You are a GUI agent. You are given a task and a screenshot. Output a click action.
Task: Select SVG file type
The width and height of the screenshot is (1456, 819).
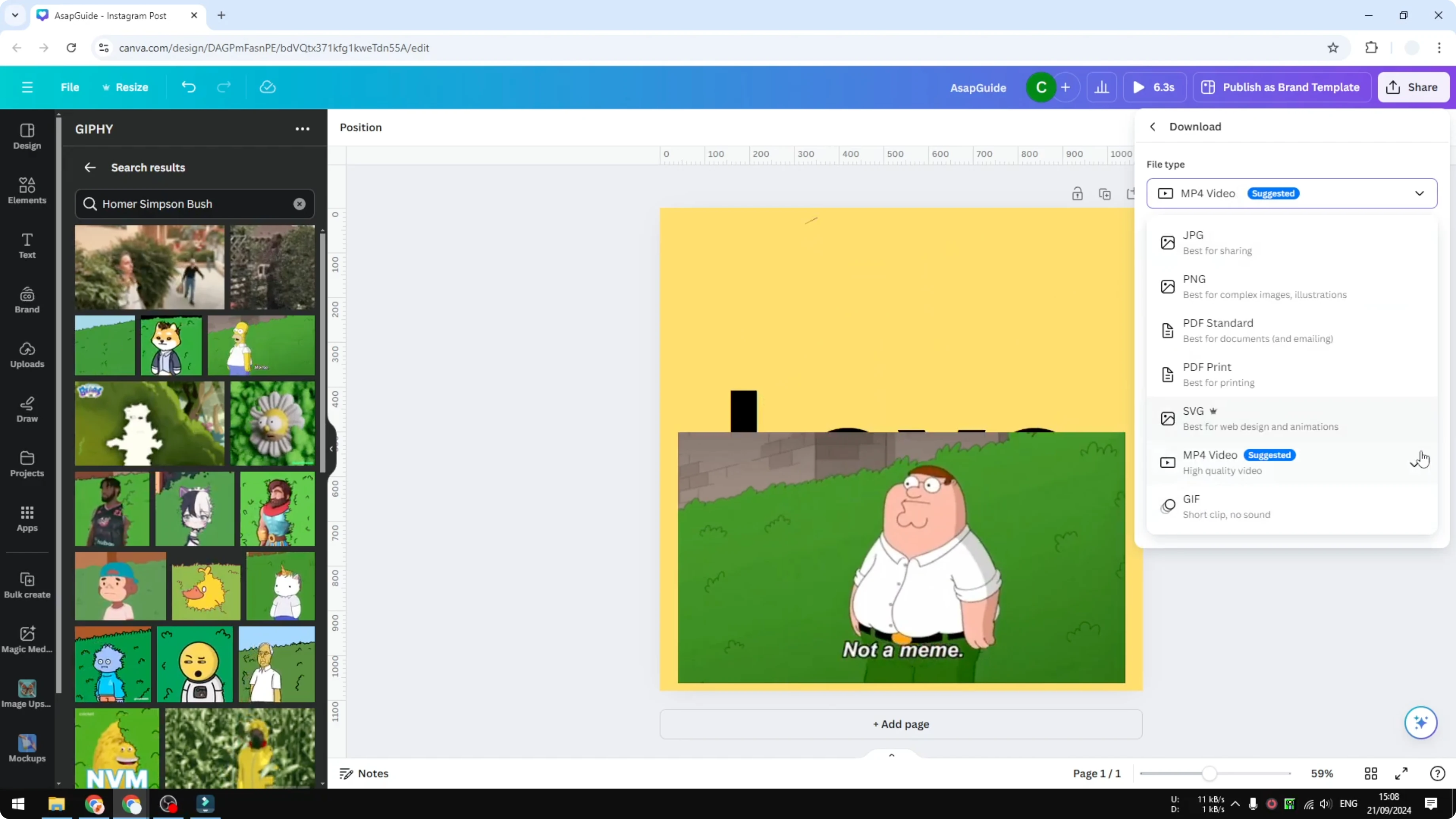[1291, 419]
